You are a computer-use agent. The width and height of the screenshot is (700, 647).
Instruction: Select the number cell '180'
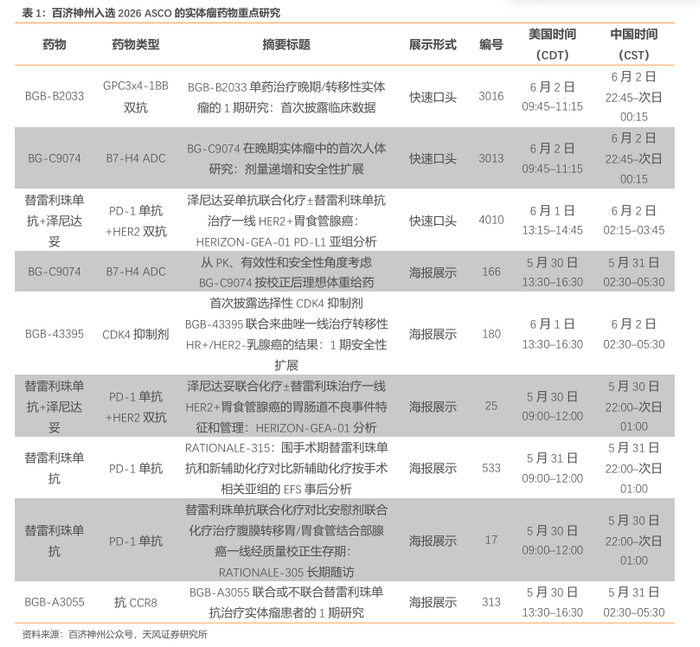pos(491,334)
